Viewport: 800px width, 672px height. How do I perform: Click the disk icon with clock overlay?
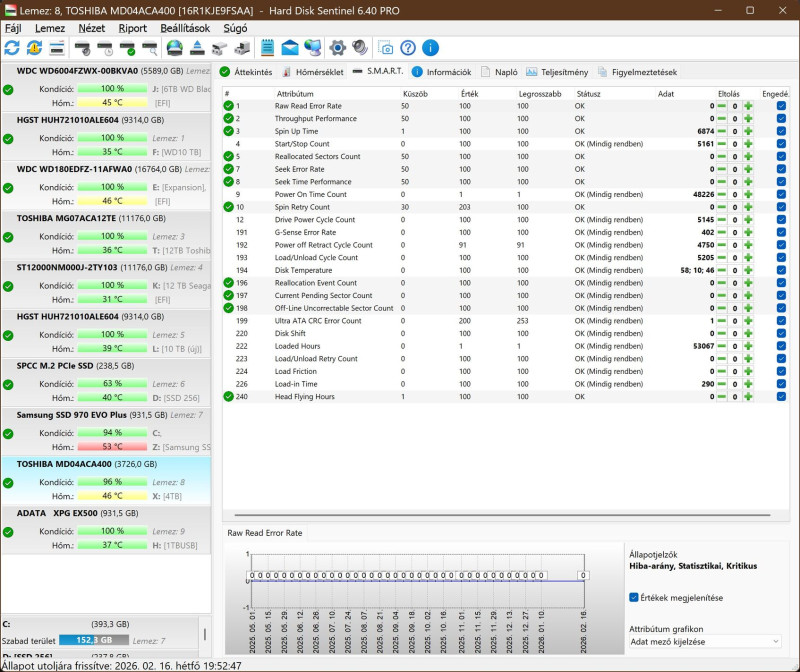coord(105,48)
